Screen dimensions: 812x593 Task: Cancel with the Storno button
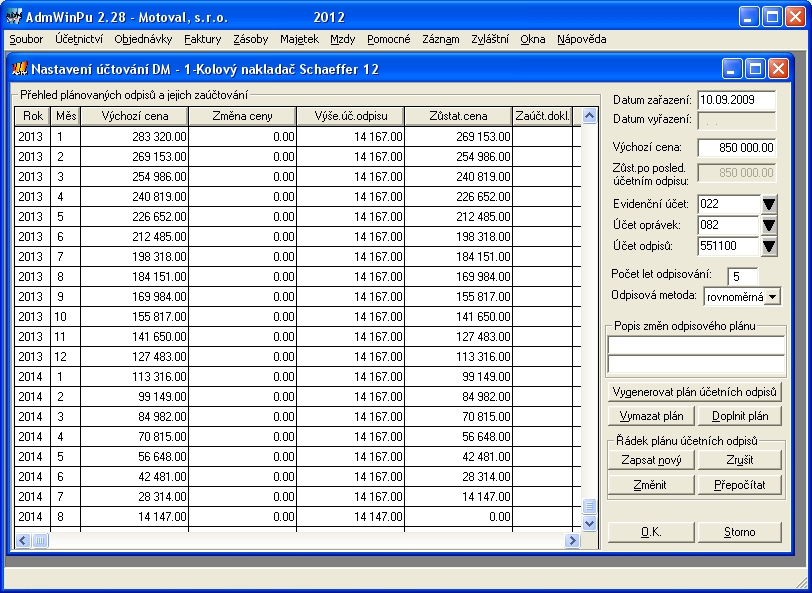tap(740, 532)
